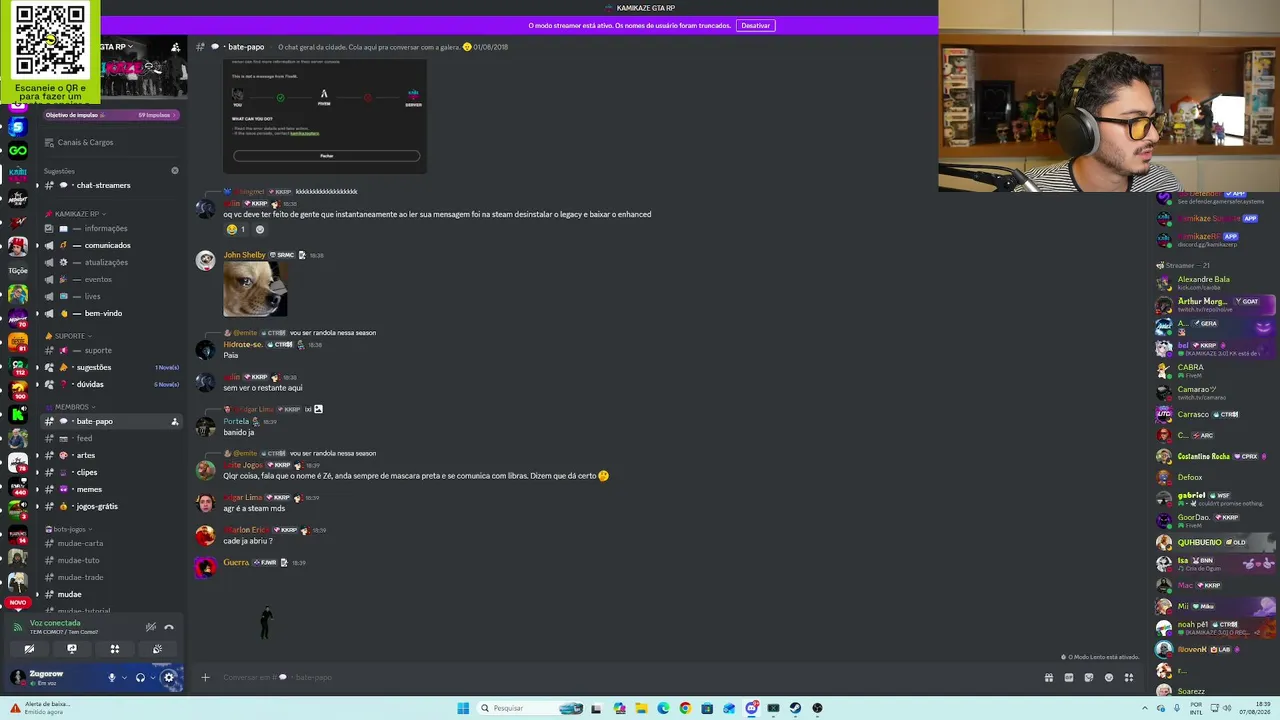Open the apps launcher in message bar
This screenshot has height=720, width=1280.
(x=1129, y=677)
